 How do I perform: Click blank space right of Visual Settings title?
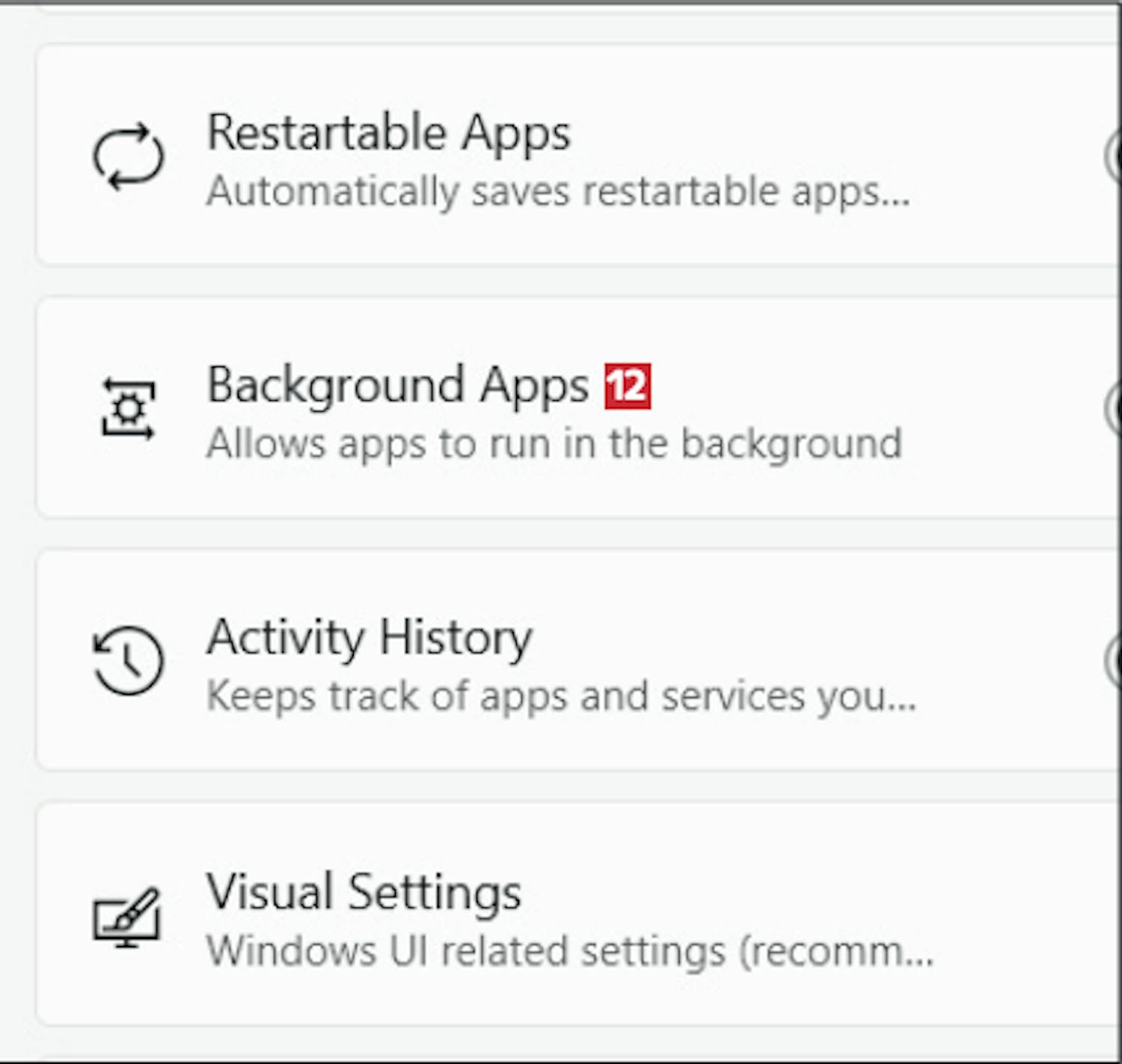click(785, 892)
